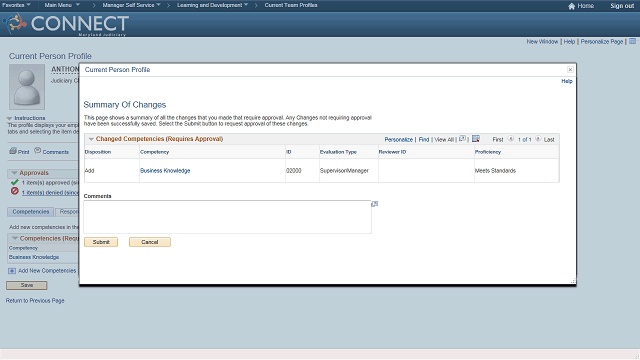Open the Comments field pop-out editor icon
This screenshot has height=360, width=640.
click(375, 204)
